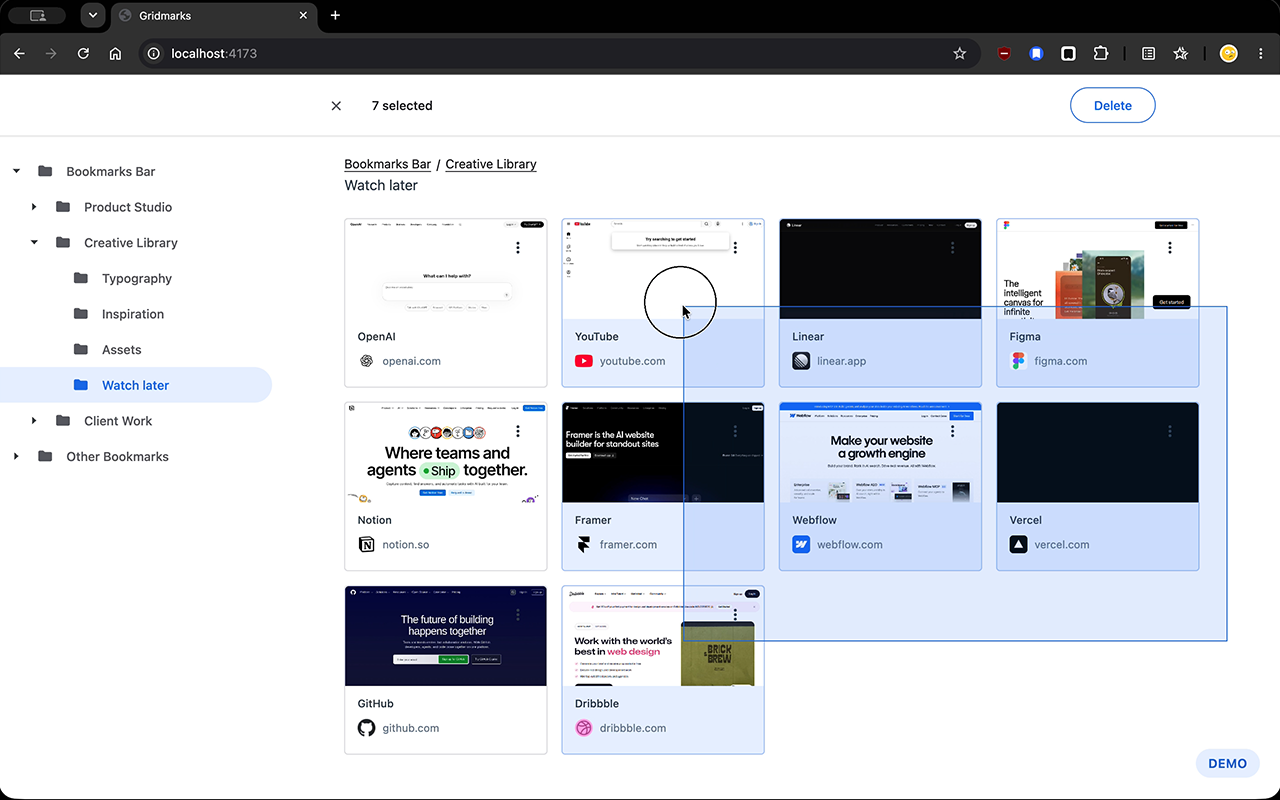Open a new browser tab
The height and width of the screenshot is (800, 1280).
(x=335, y=16)
